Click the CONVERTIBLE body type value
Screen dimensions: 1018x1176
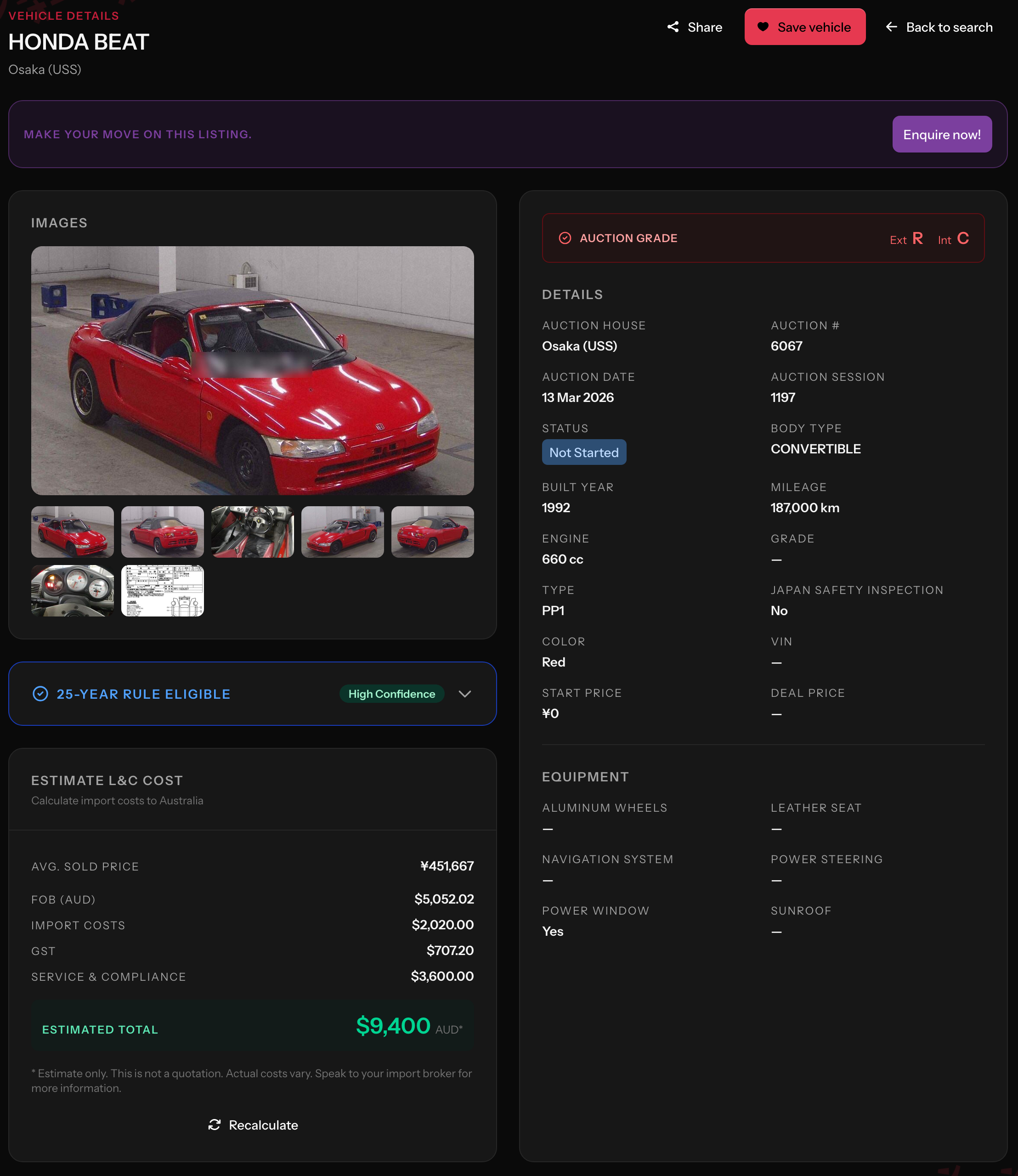816,449
